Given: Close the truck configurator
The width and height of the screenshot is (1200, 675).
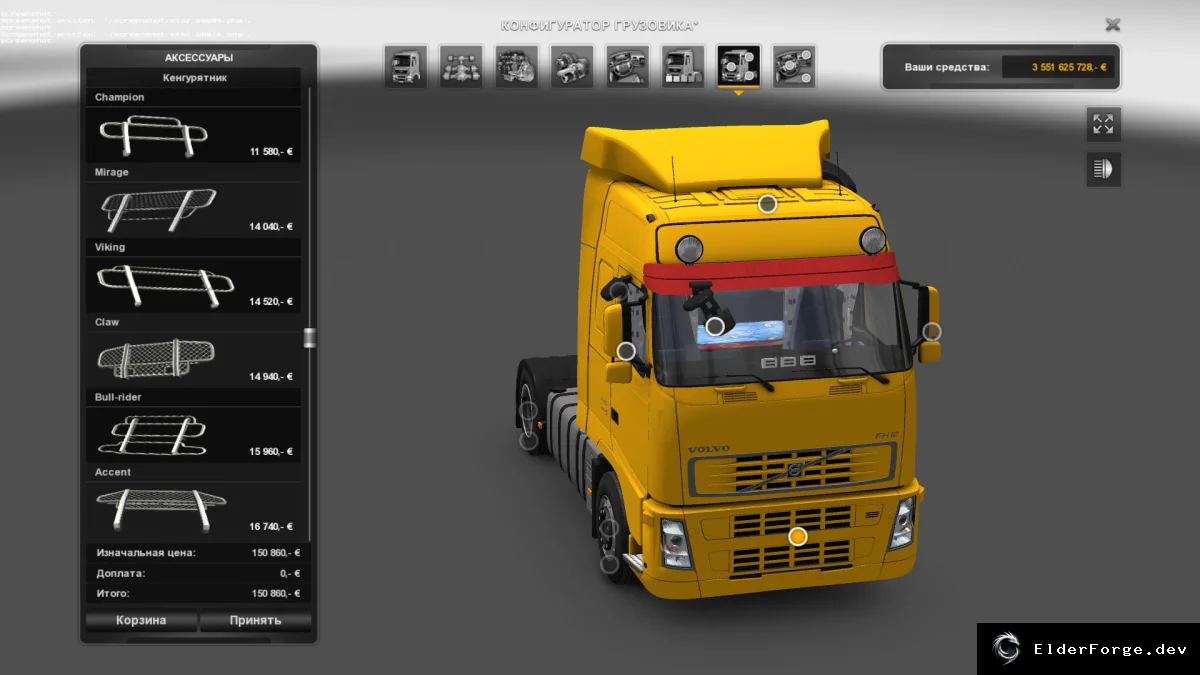Looking at the screenshot, I should pyautogui.click(x=1113, y=25).
